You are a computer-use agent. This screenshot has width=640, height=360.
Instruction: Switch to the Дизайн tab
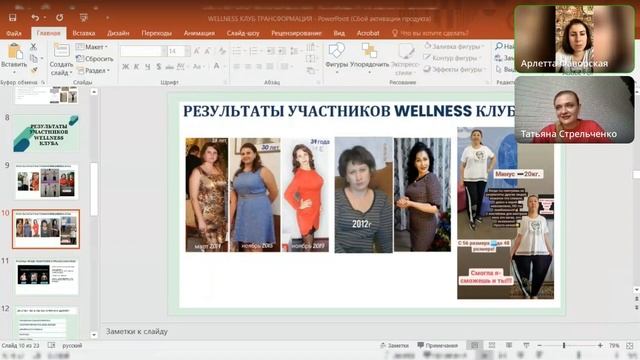point(118,33)
